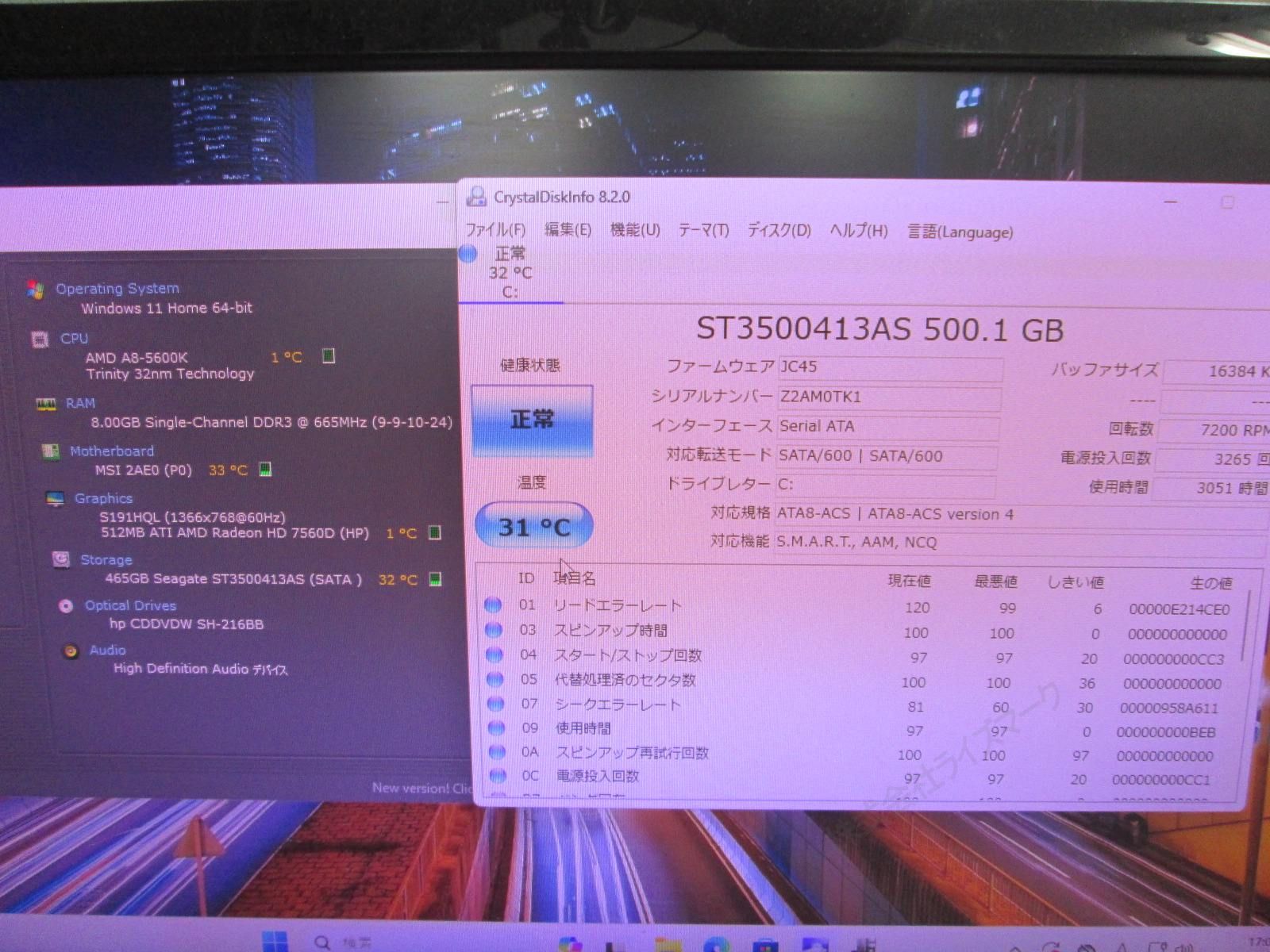The width and height of the screenshot is (1270, 952).
Task: Click the CPU temperature indicator icon in Speccy
Action: (x=329, y=355)
